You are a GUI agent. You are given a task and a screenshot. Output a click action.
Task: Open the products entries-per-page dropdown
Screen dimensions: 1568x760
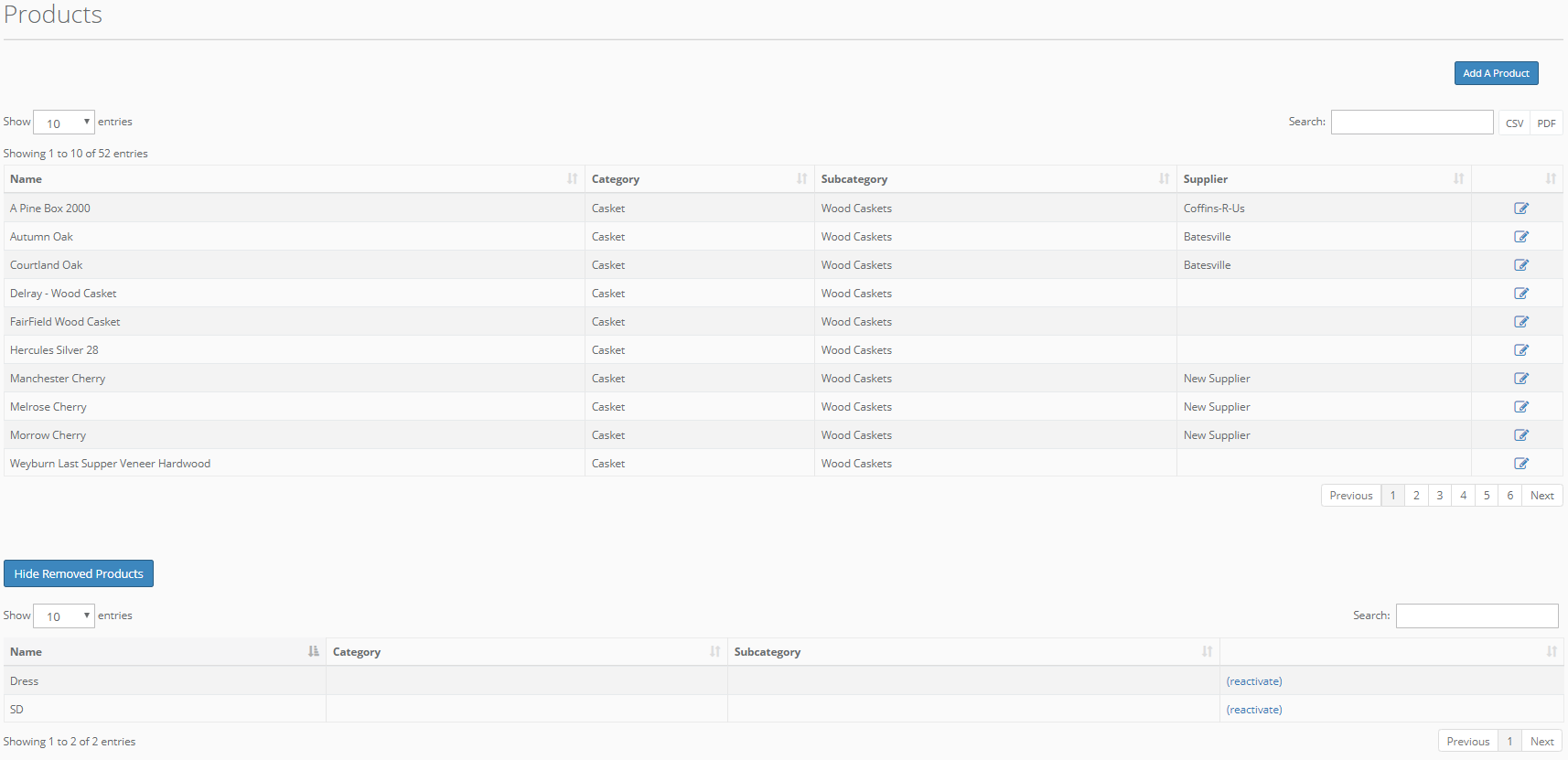[x=64, y=123]
